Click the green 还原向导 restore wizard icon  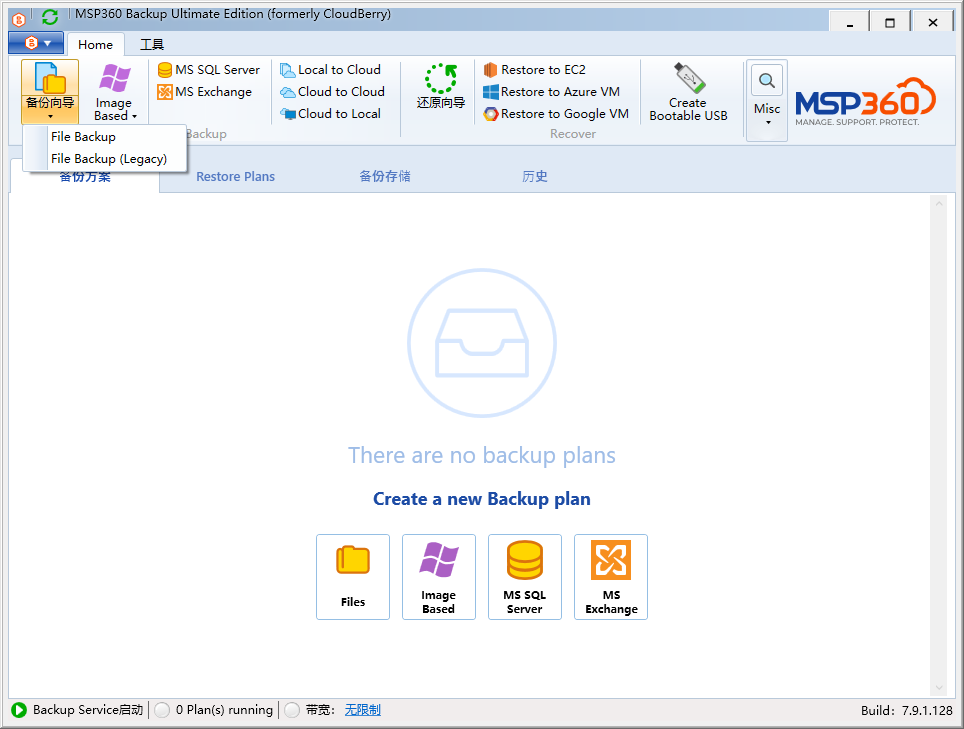439,88
